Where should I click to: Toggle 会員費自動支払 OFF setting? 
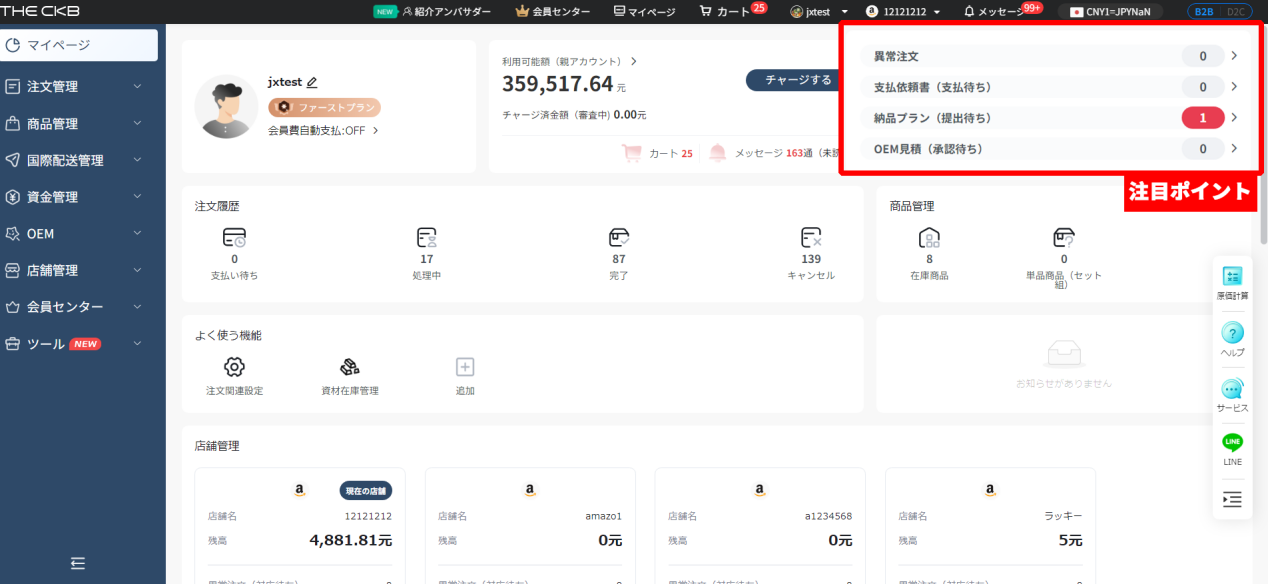[323, 130]
